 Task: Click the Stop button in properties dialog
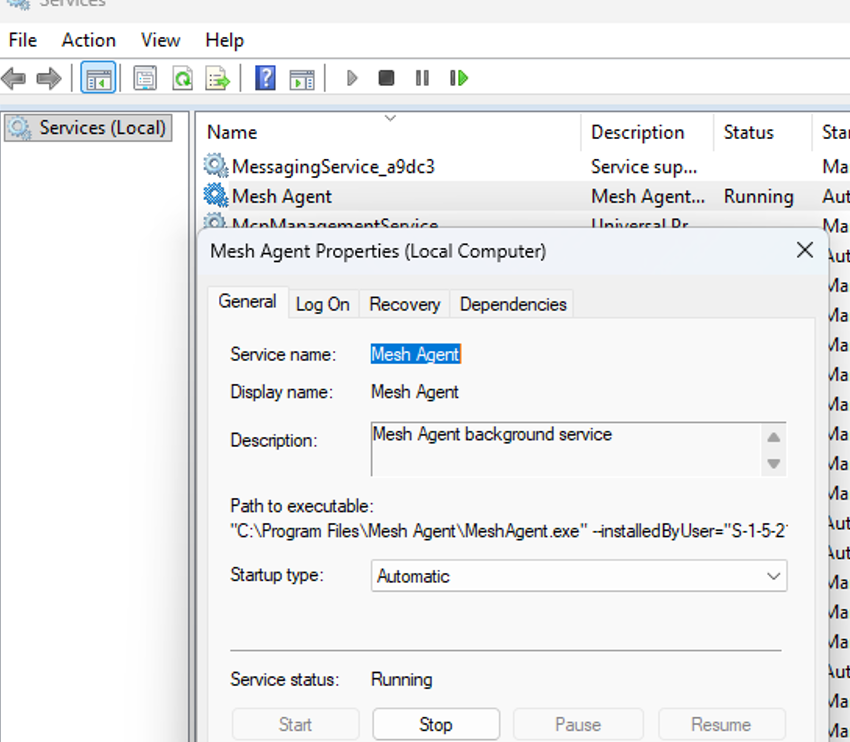(436, 724)
